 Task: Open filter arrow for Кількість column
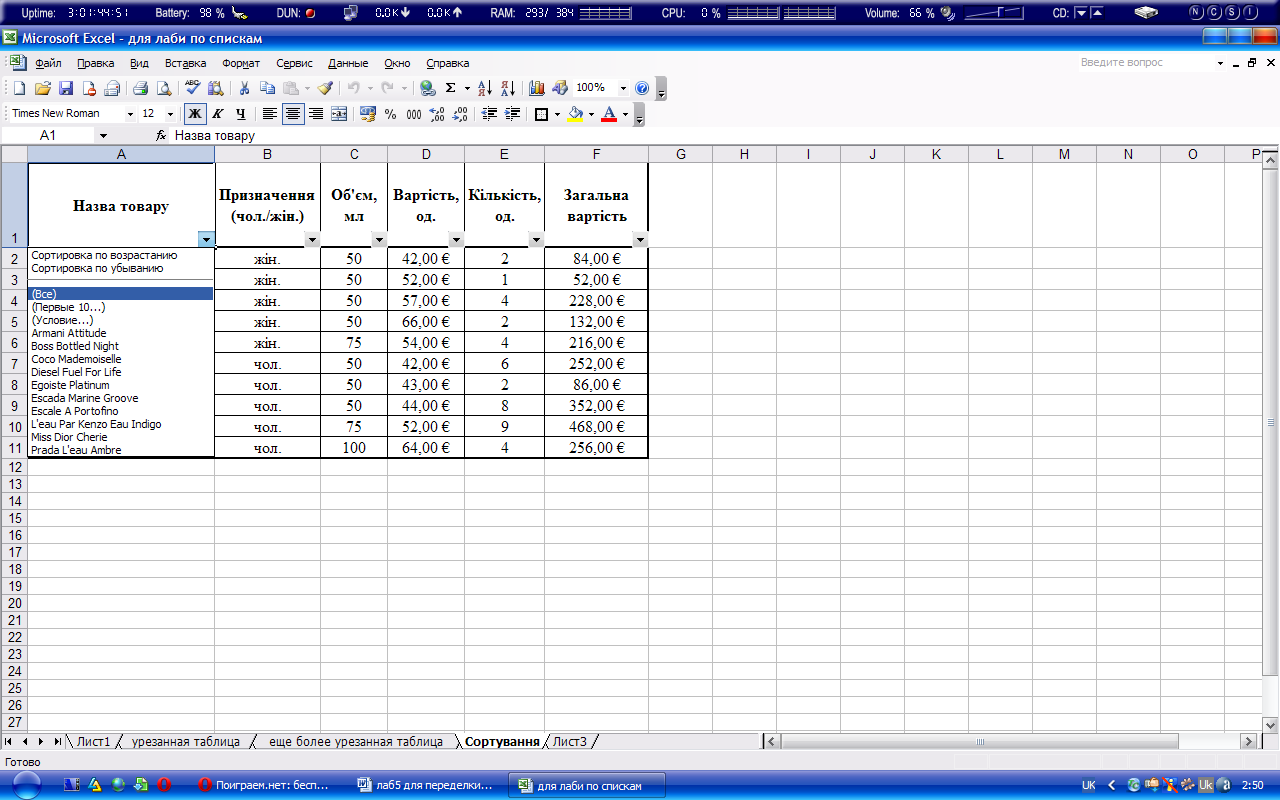point(536,240)
